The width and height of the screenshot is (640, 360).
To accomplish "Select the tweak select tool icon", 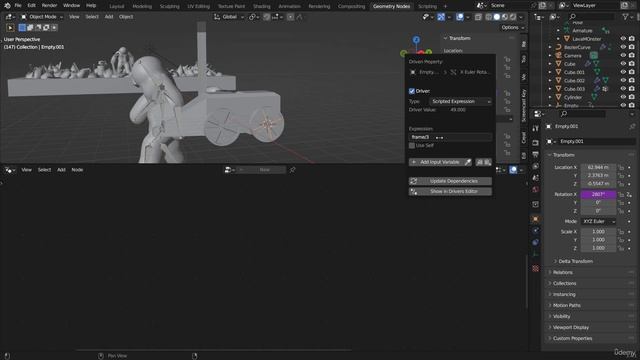I will [10, 28].
